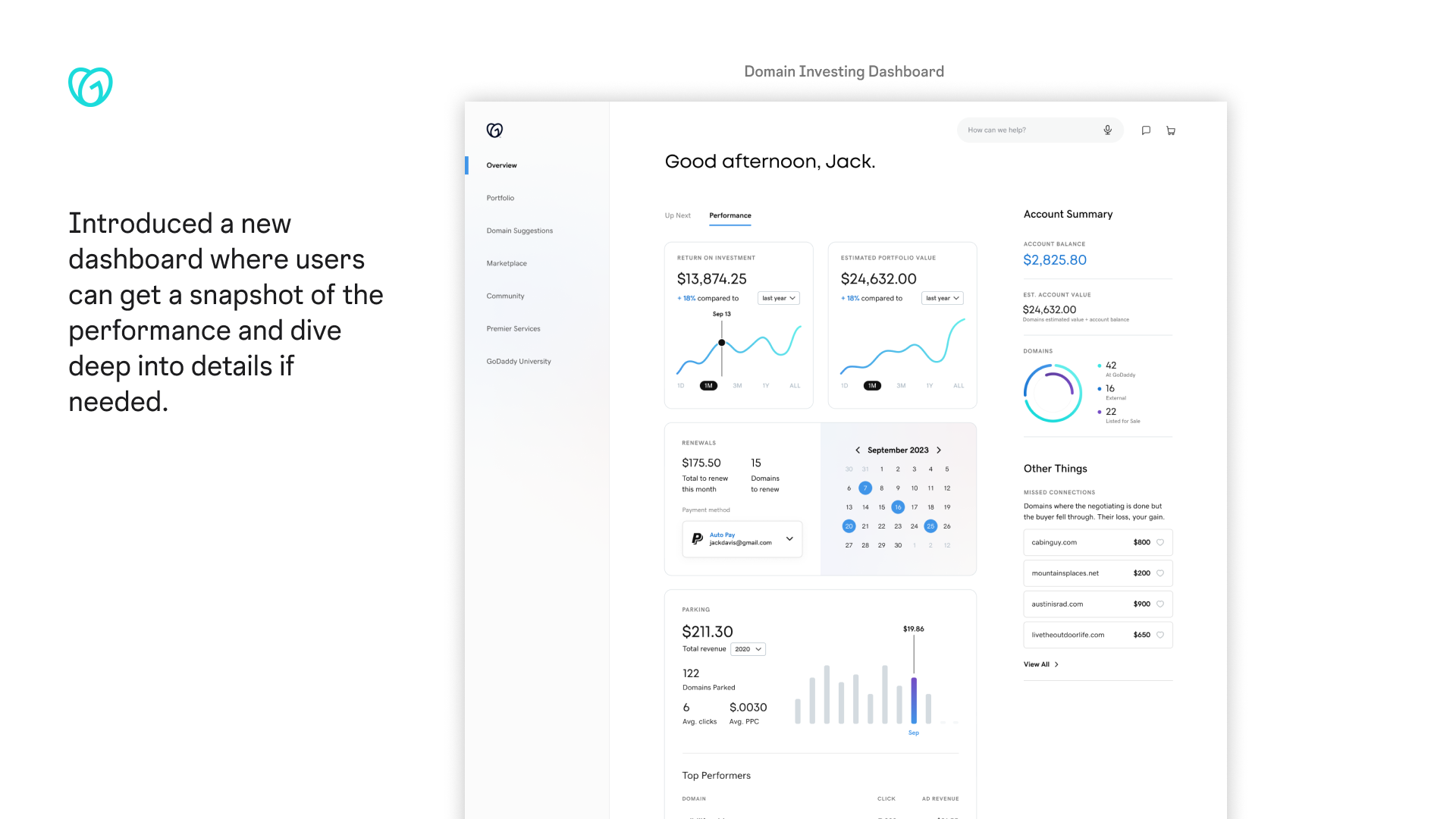
Task: Open the chat message icon
Action: (1146, 130)
